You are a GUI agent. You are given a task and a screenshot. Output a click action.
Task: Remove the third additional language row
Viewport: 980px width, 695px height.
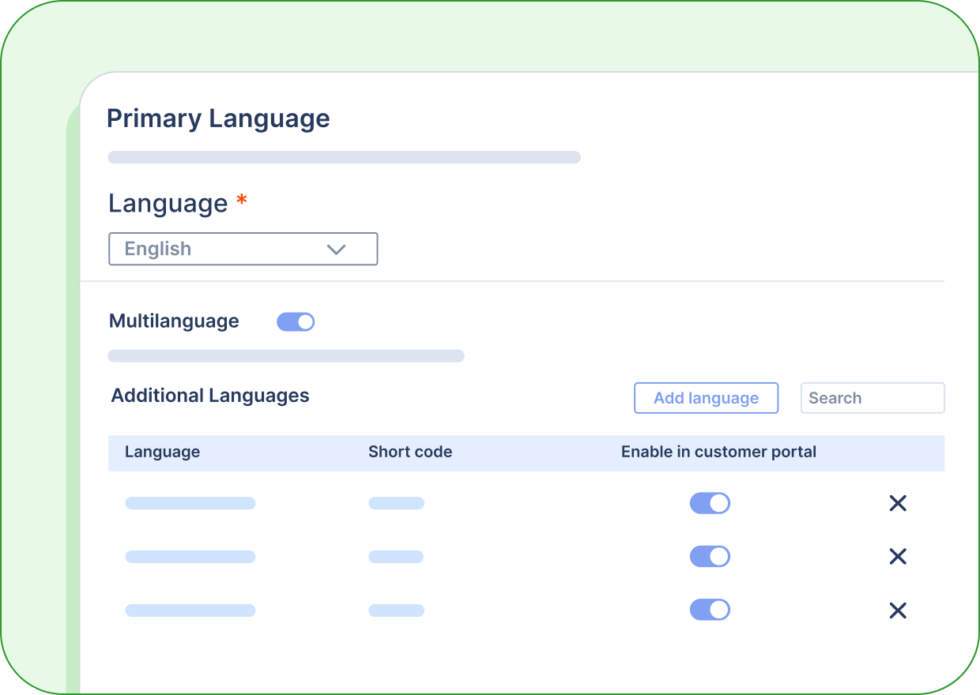click(x=897, y=610)
